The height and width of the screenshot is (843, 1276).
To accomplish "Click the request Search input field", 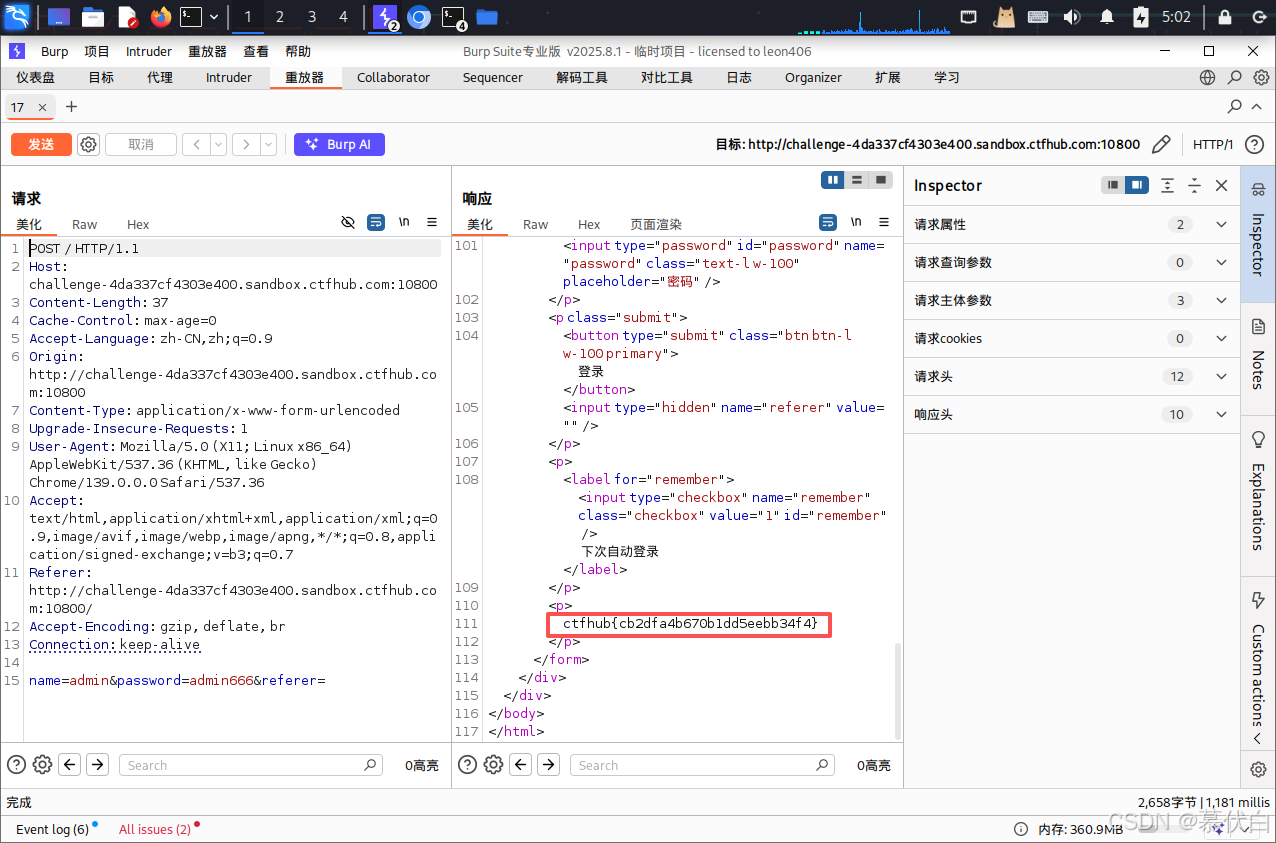I will point(251,765).
